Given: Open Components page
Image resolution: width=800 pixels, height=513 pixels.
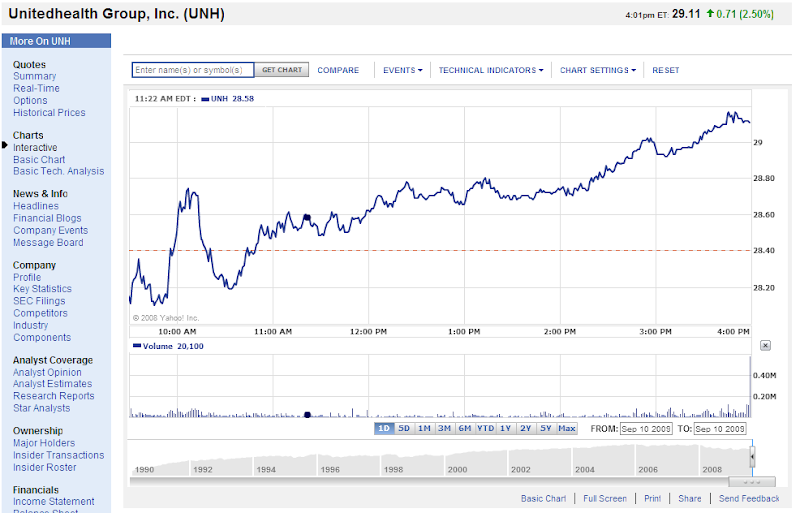Looking at the screenshot, I should click(x=42, y=337).
